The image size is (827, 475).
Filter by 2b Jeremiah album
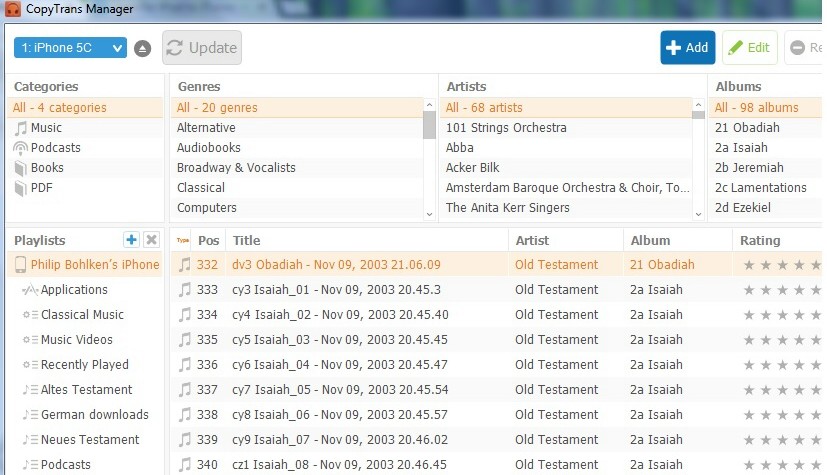click(767, 168)
